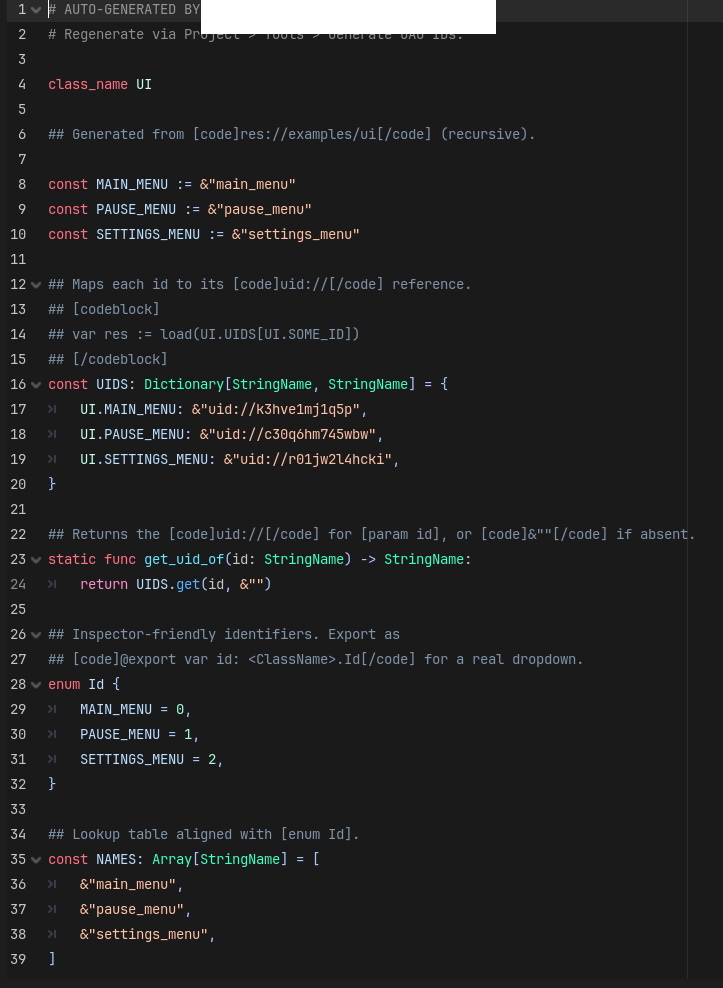Click the Array type on line 35
The width and height of the screenshot is (723, 988).
[172, 859]
